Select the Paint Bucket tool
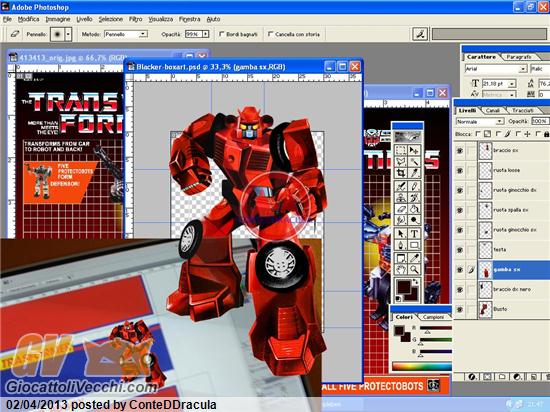Image resolution: width=550 pixels, height=412 pixels. click(x=414, y=209)
